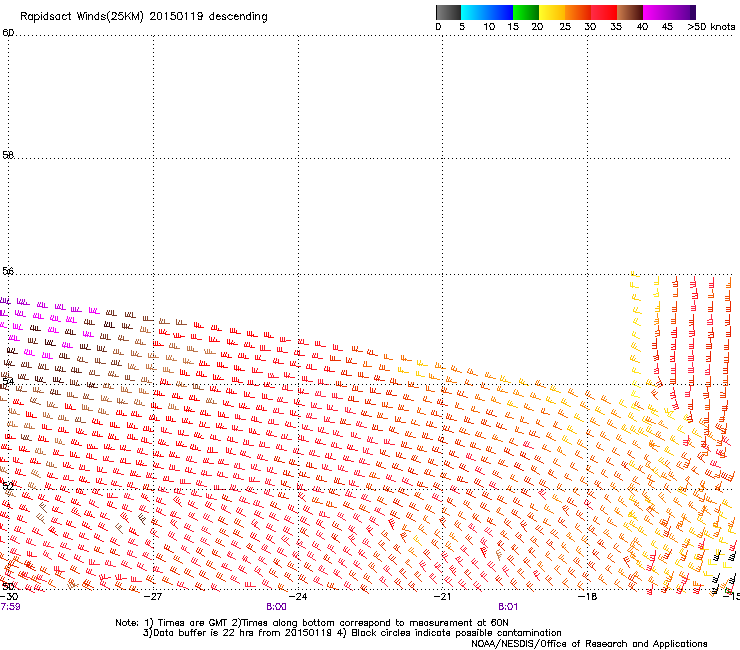The image size is (740, 650).
Task: Click the '40' label under the color bar
Action: click(642, 27)
